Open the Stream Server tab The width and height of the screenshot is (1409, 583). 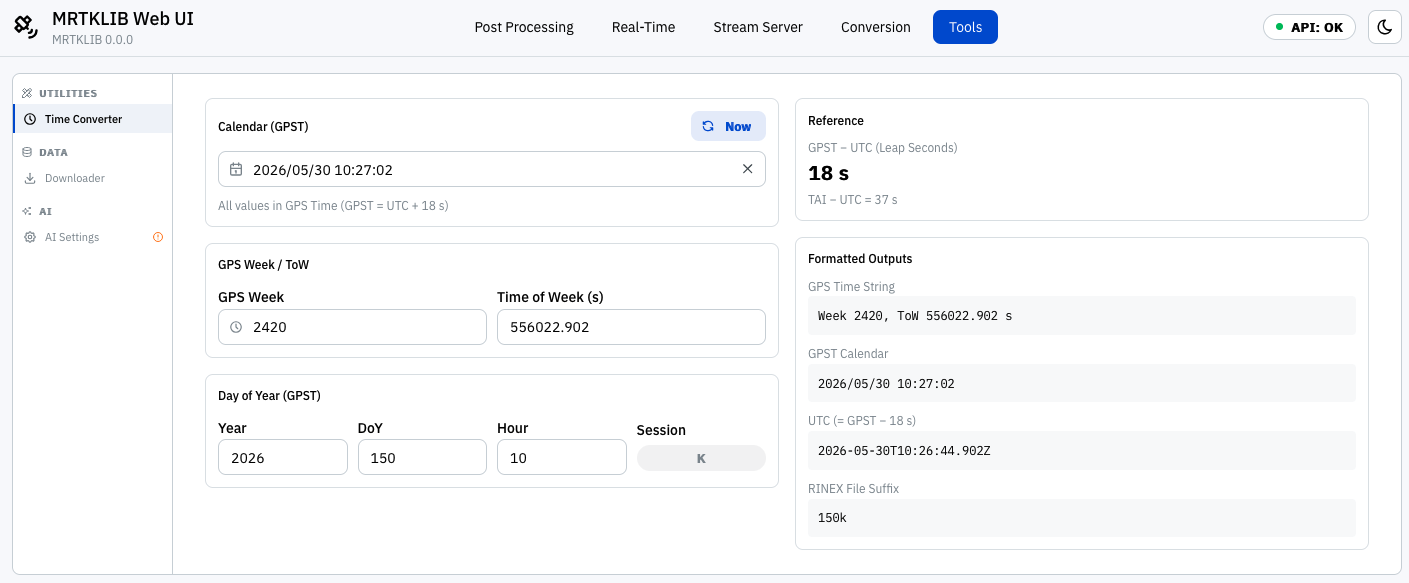pos(758,27)
